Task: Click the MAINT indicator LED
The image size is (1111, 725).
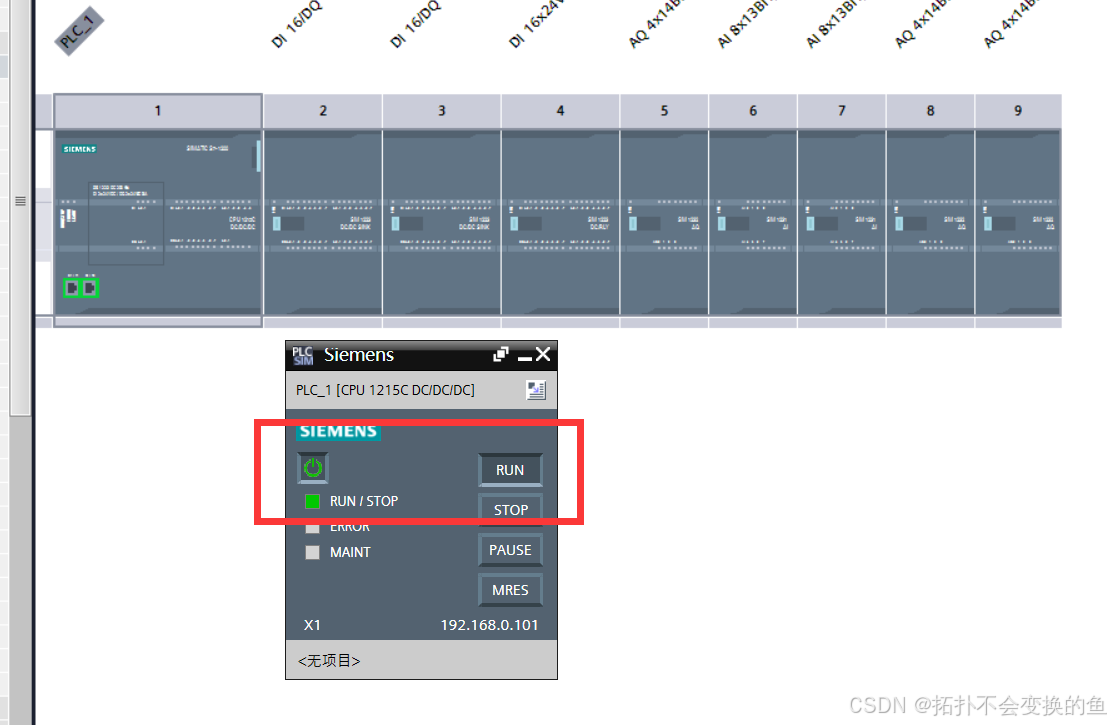Action: [x=312, y=552]
